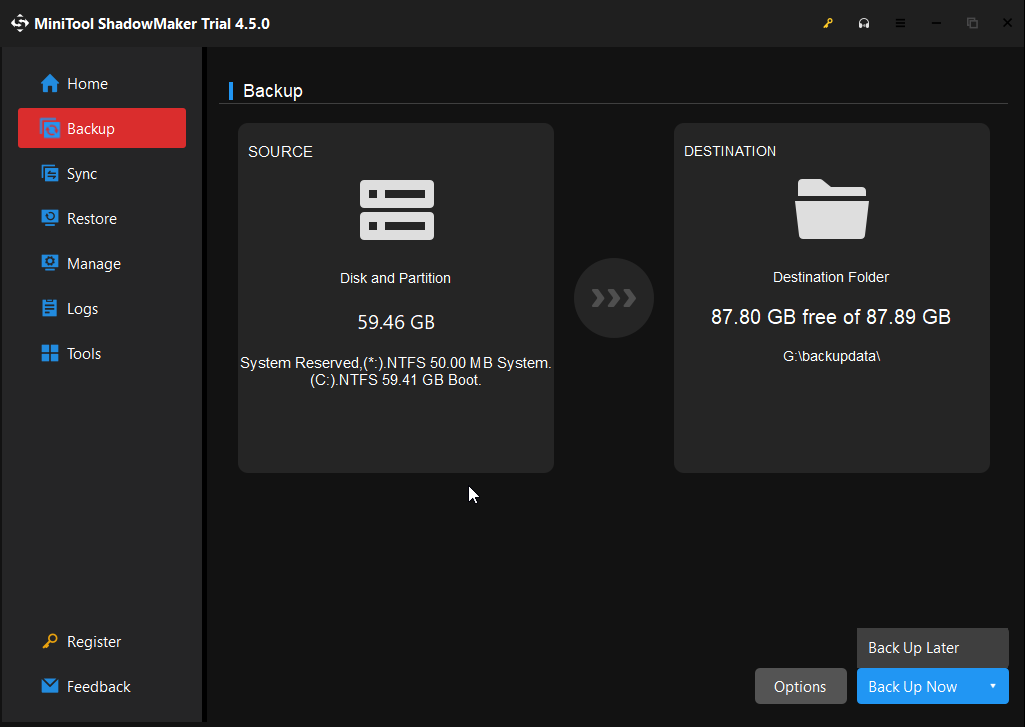Image resolution: width=1025 pixels, height=727 pixels.
Task: Open the Manage page label
Action: [x=94, y=264]
